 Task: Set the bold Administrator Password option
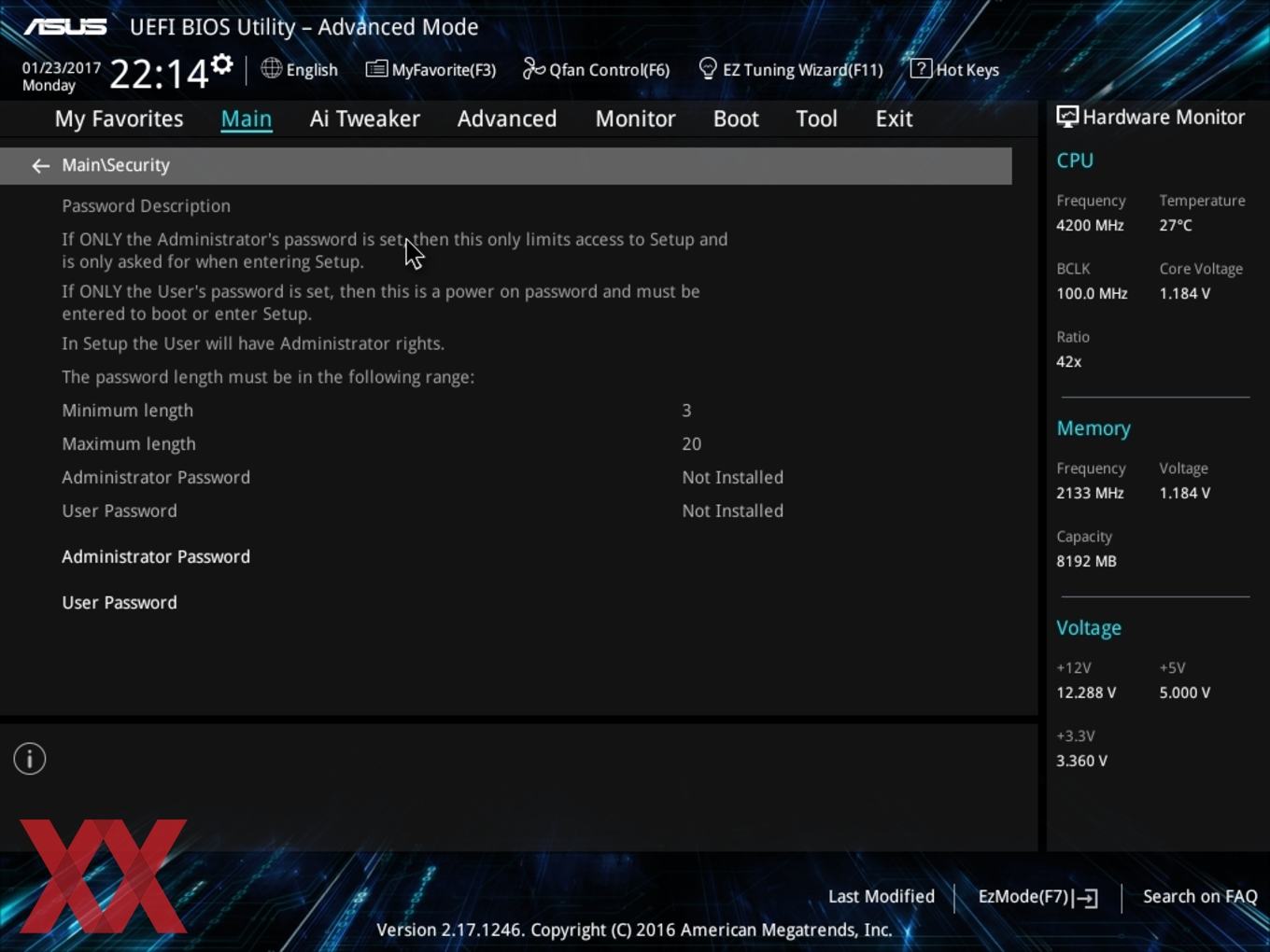(x=156, y=557)
